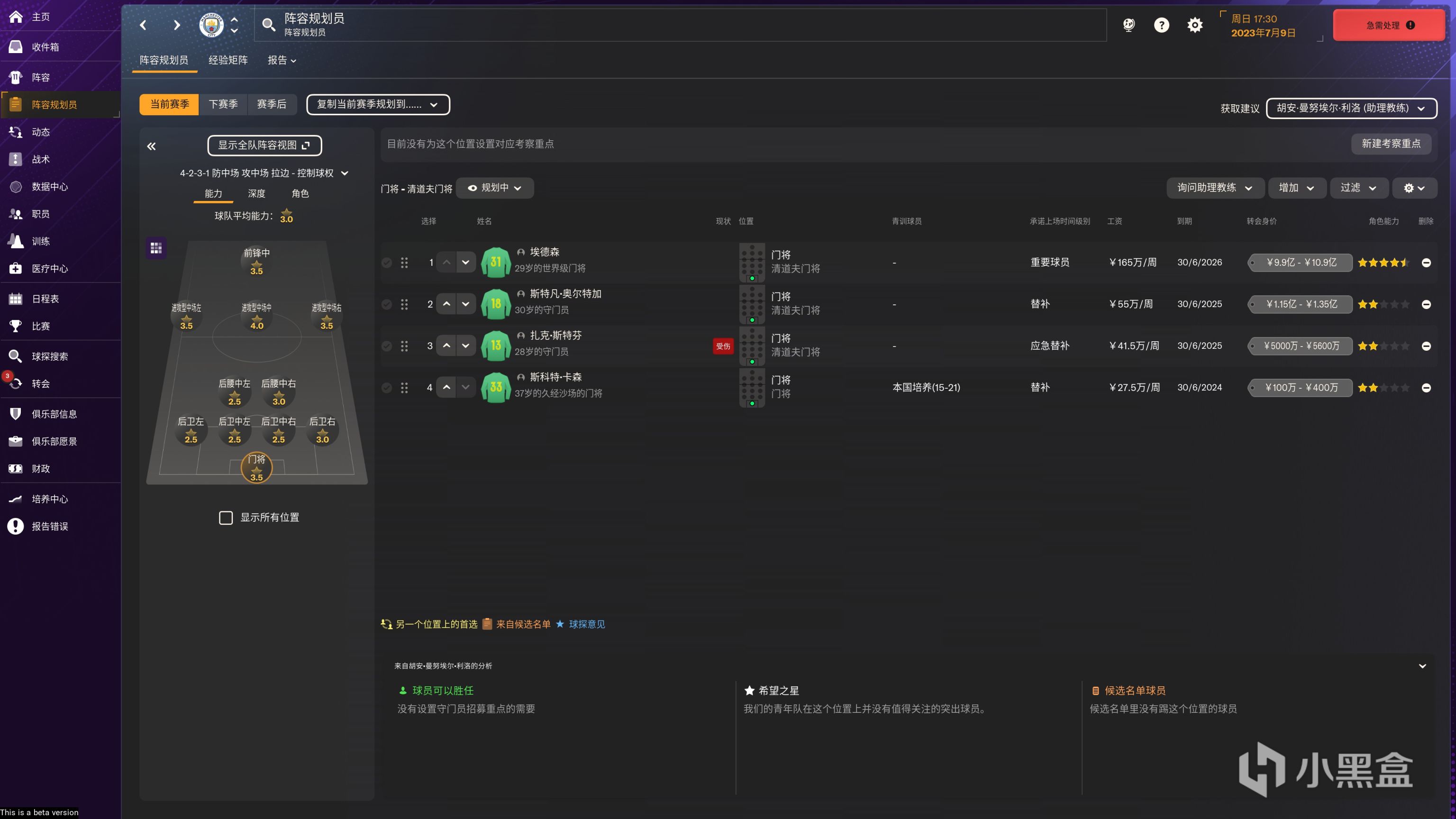Select the 赛季后 tab
Image resolution: width=1456 pixels, height=819 pixels.
pos(272,105)
